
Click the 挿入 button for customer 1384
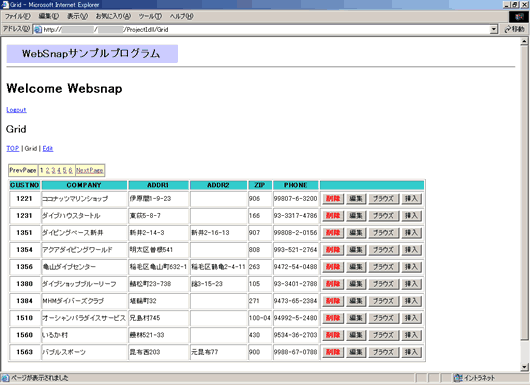pyautogui.click(x=412, y=301)
